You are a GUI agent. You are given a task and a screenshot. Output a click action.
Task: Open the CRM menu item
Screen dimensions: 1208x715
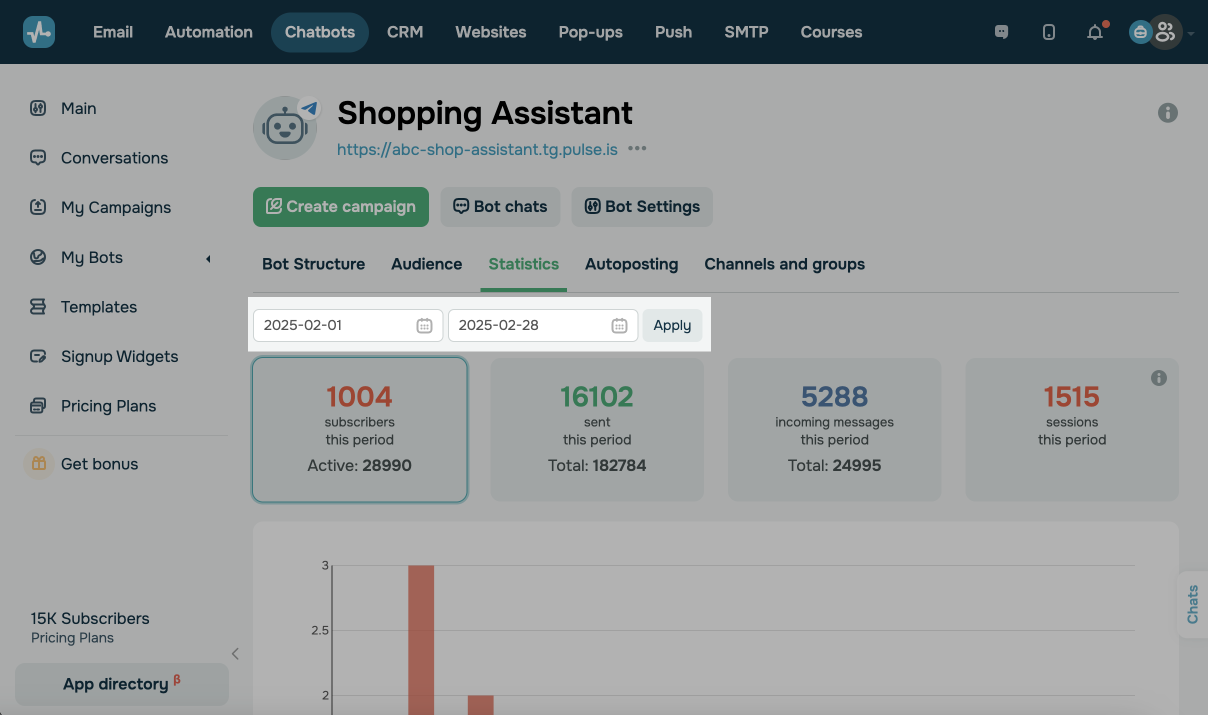(405, 32)
